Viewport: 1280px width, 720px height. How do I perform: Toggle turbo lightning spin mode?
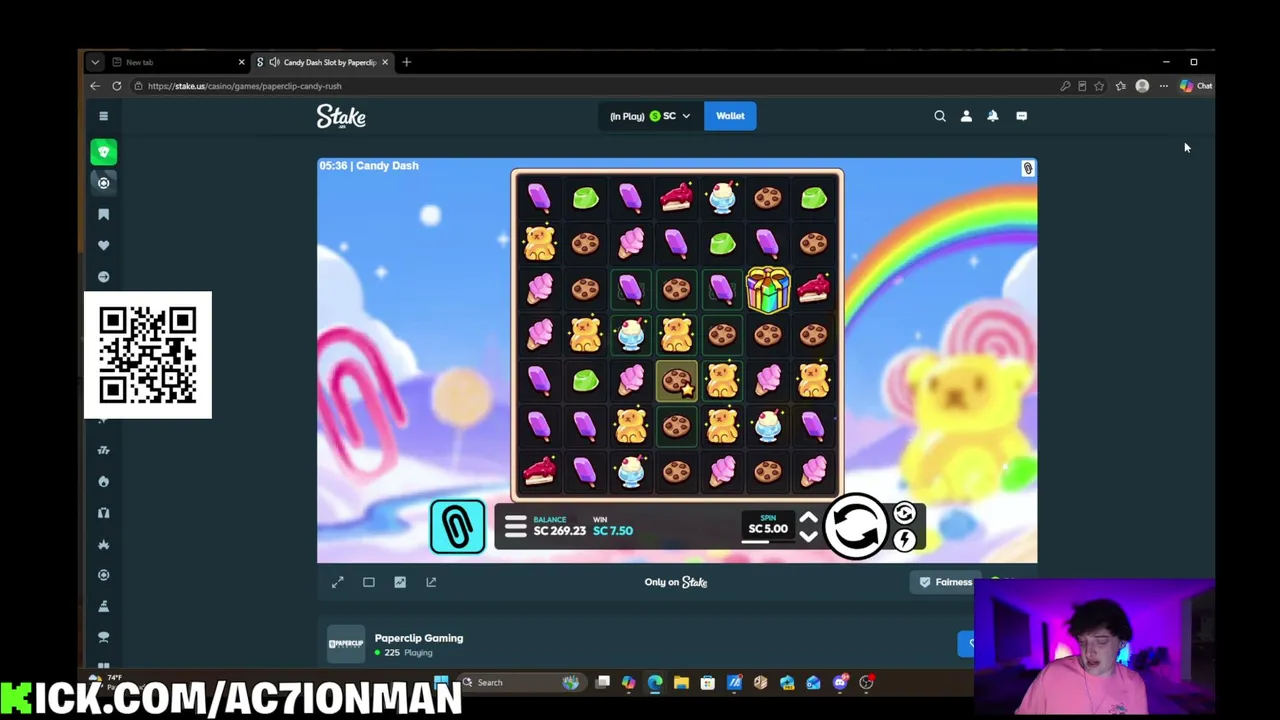(904, 541)
